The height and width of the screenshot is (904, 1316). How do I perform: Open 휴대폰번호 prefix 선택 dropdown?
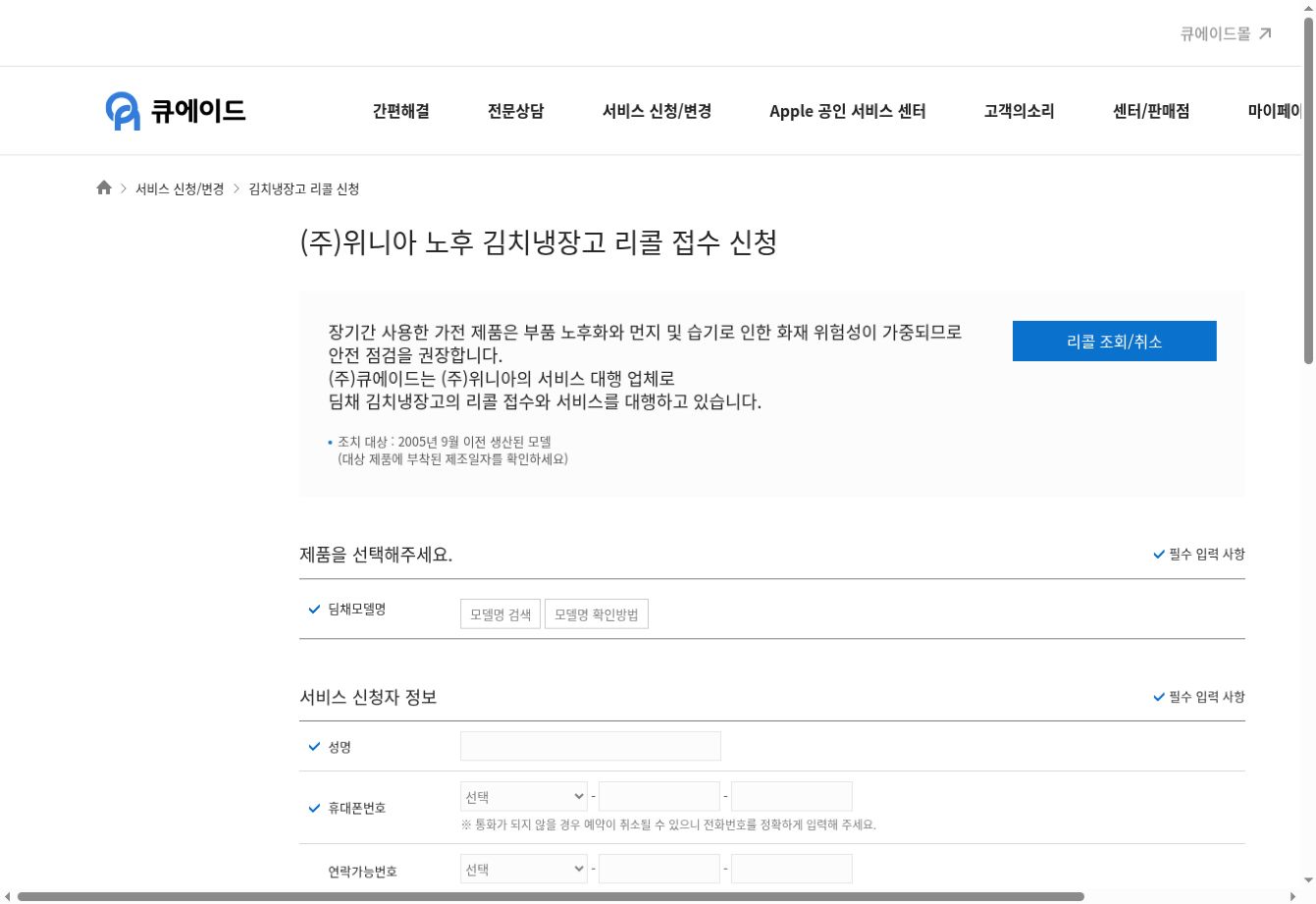point(524,796)
